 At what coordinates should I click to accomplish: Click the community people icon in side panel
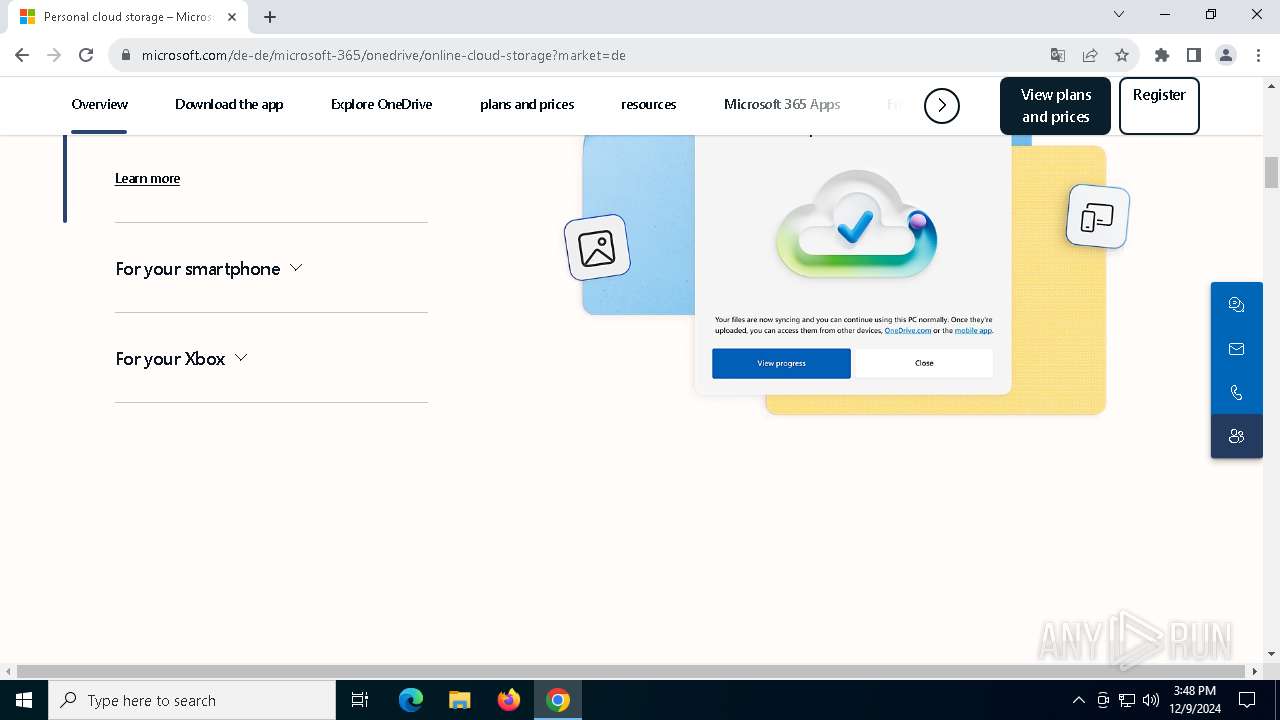click(1236, 436)
